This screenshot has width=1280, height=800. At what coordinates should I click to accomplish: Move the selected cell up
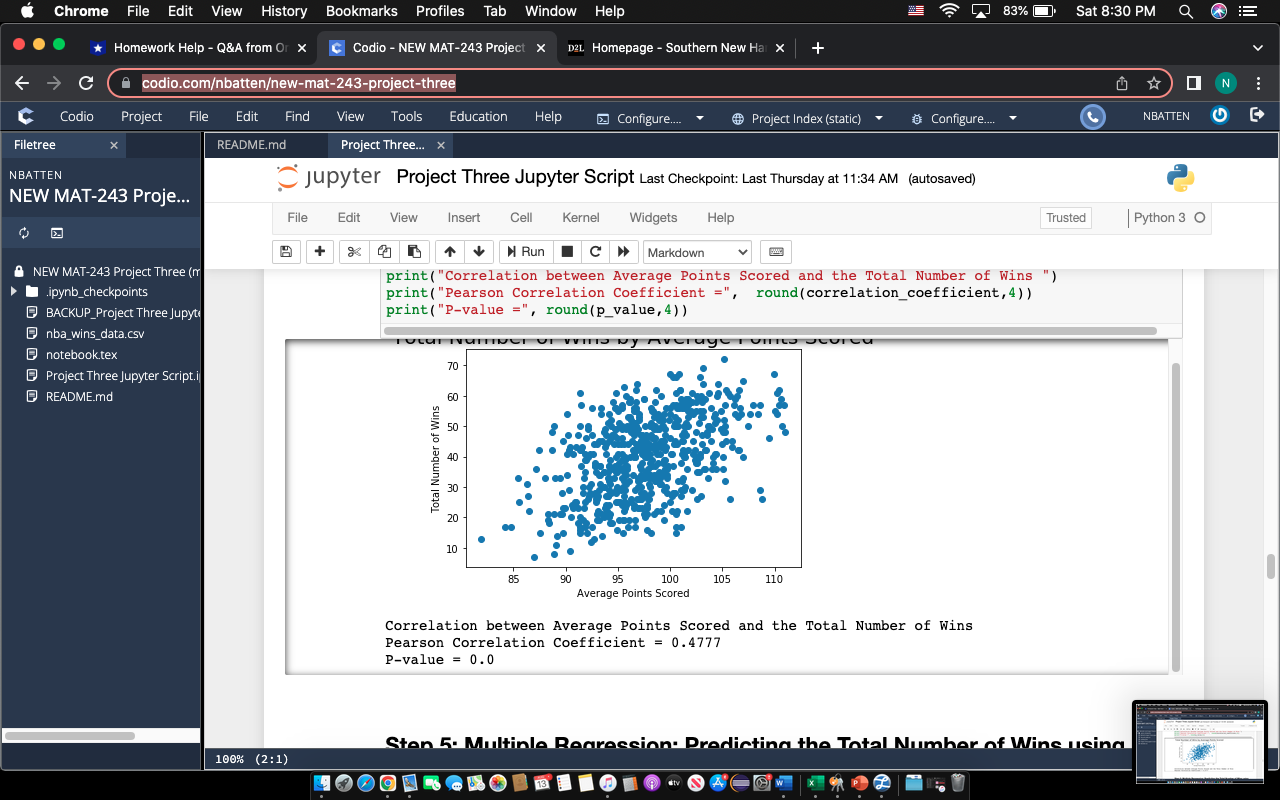[449, 251]
